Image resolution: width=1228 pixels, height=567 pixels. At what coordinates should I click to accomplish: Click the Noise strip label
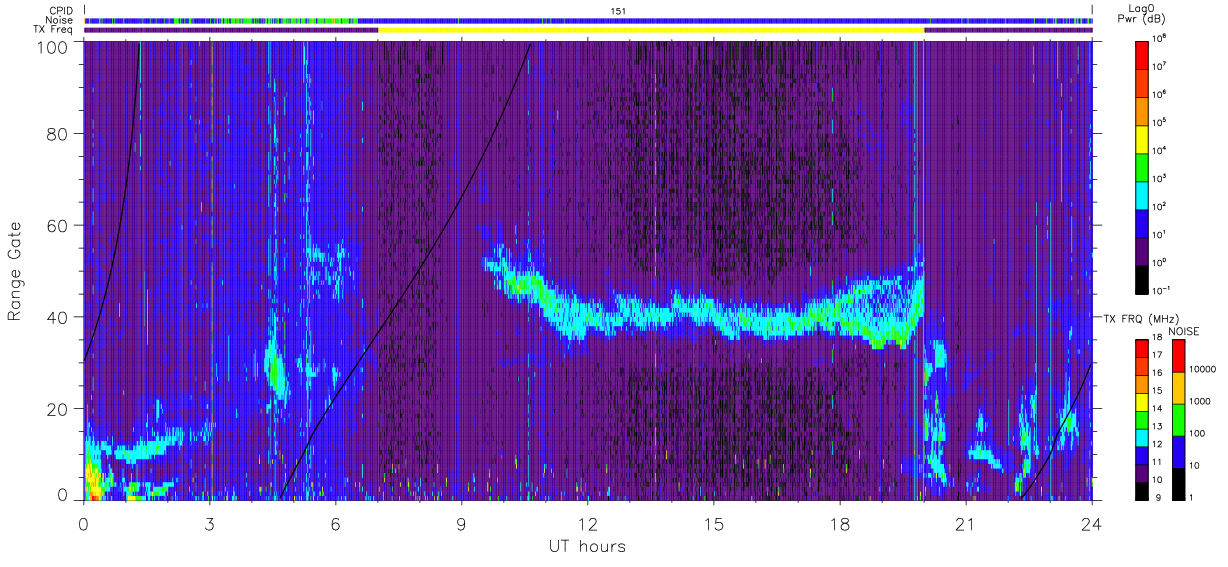[57, 20]
